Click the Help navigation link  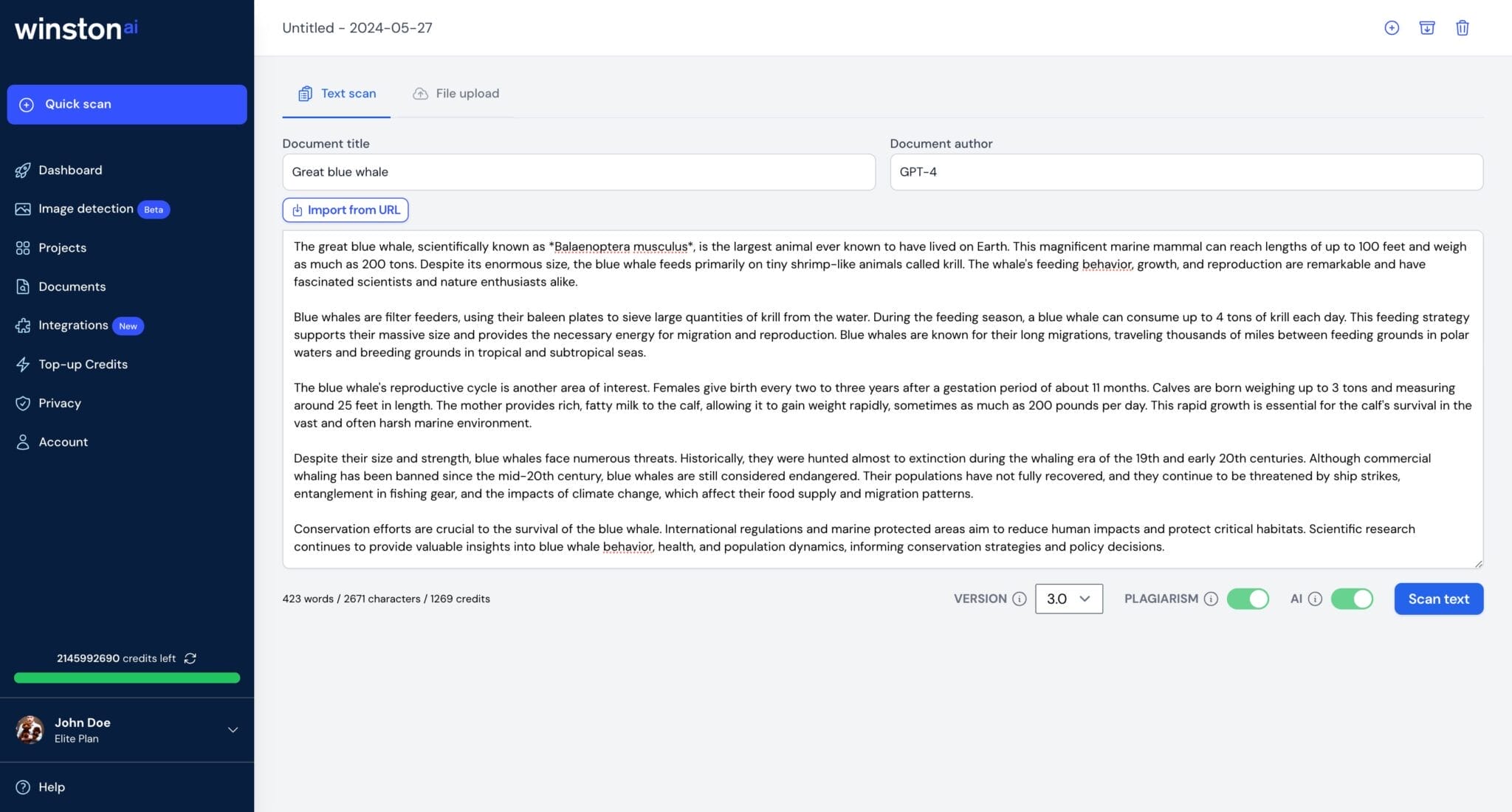pos(51,787)
